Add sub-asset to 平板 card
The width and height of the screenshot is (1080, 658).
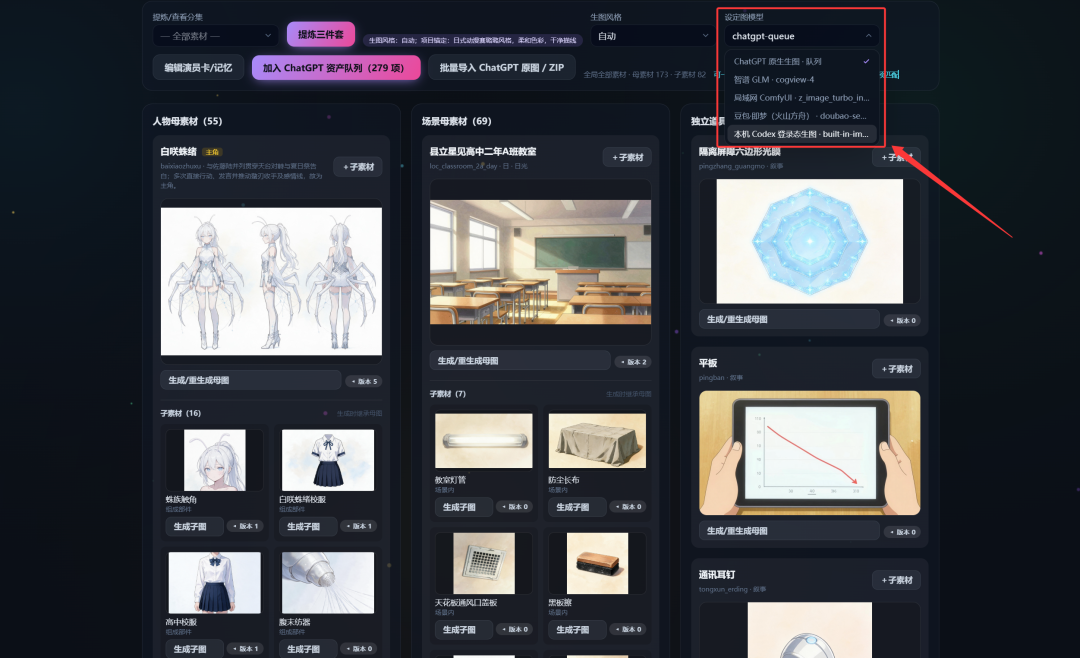coord(896,369)
